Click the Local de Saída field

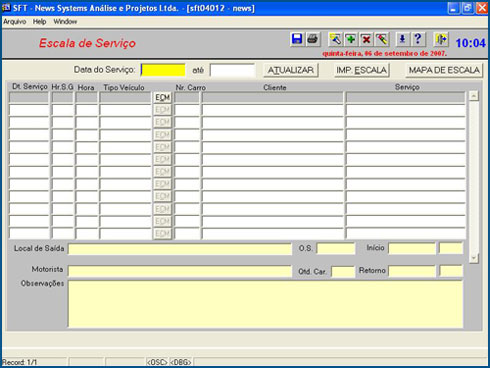click(x=180, y=249)
